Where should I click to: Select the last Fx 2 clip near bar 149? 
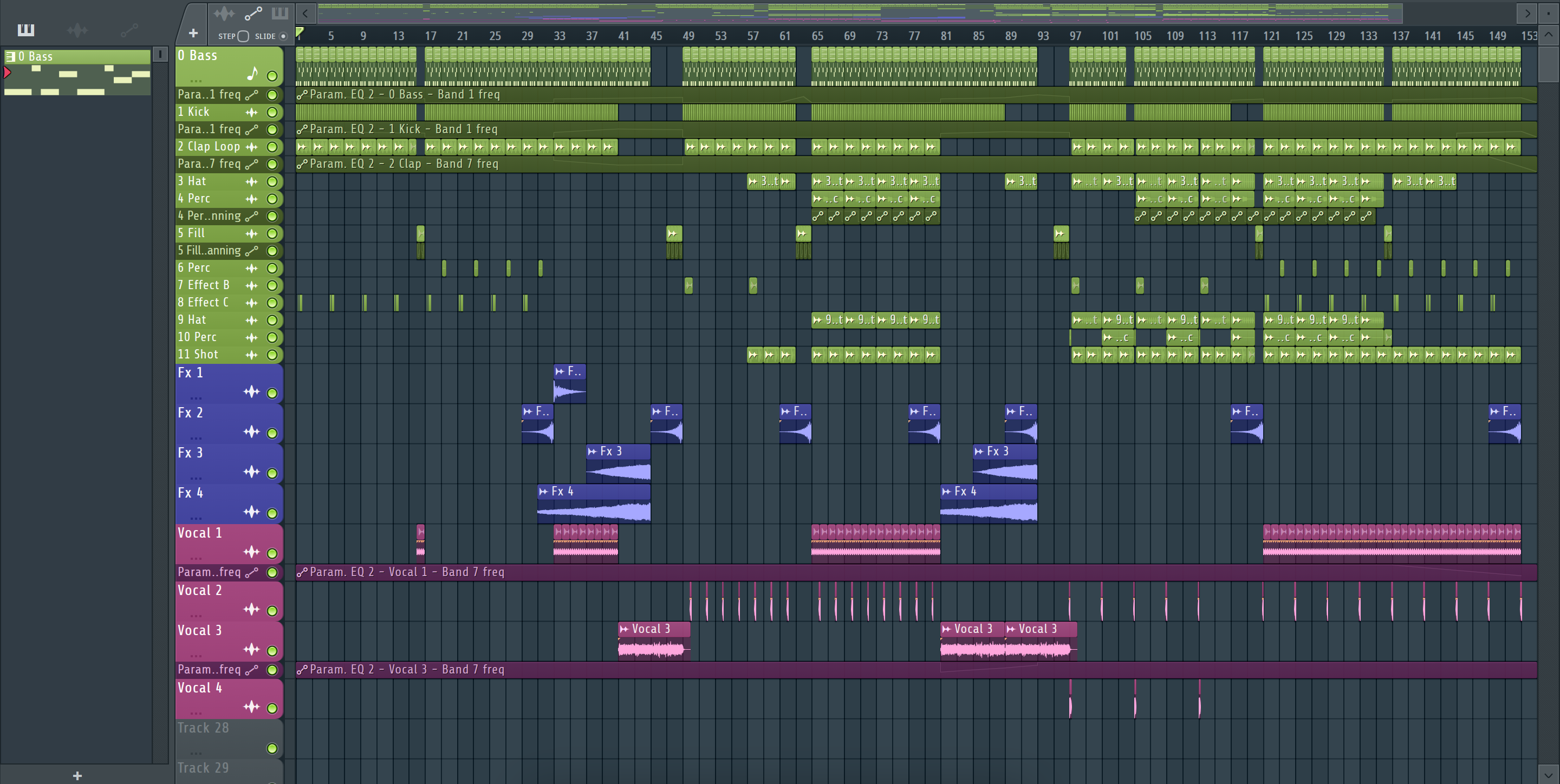pos(1505,424)
